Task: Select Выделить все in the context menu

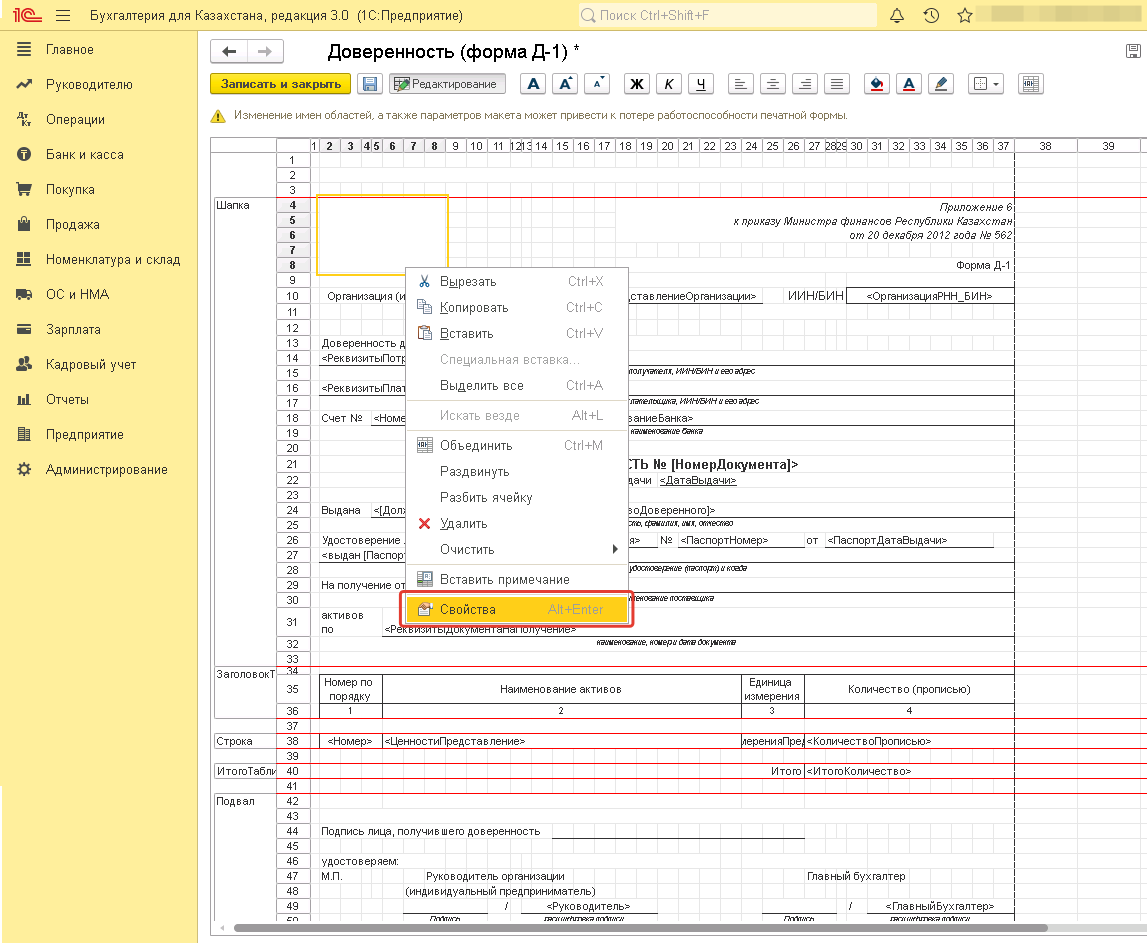Action: point(516,386)
